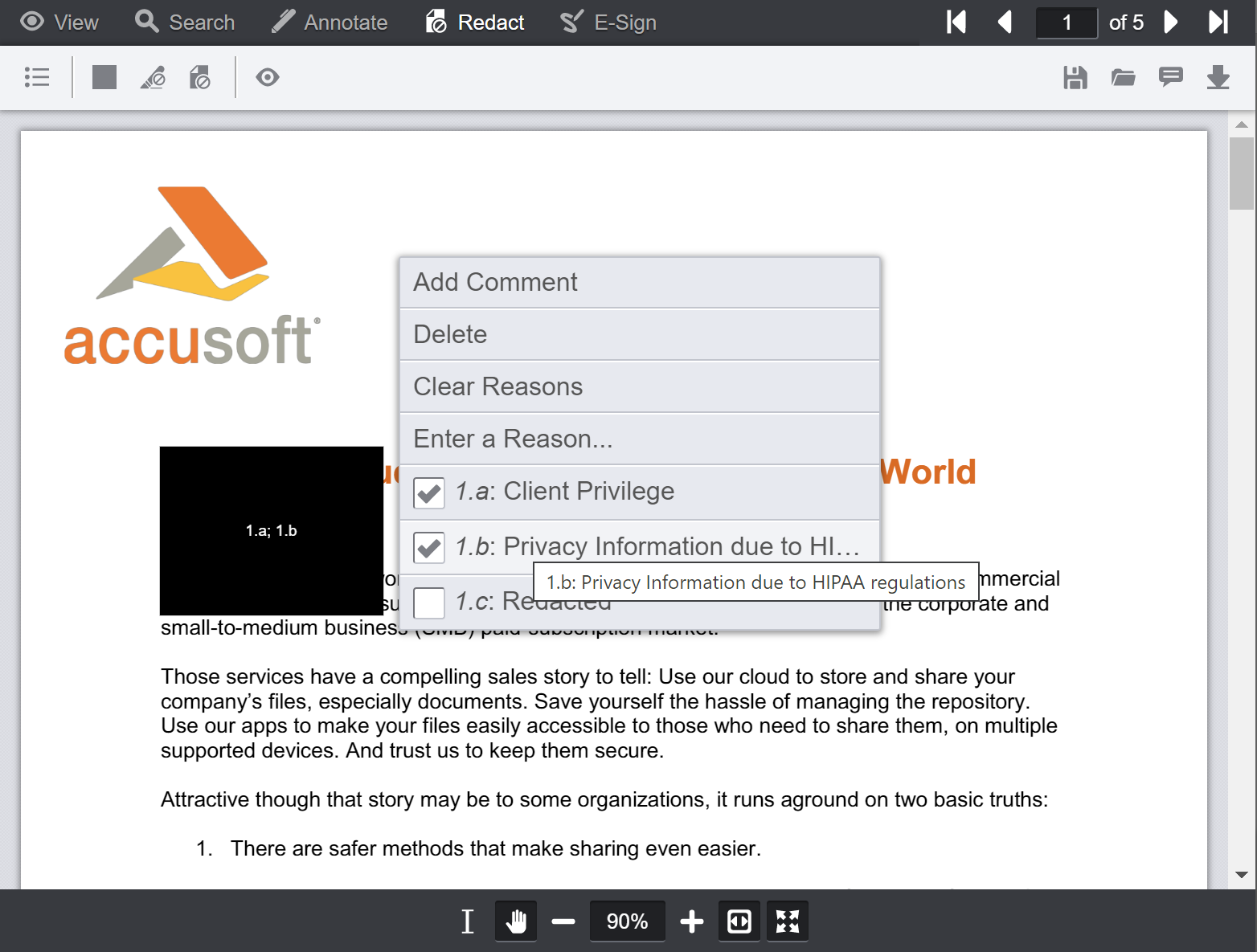Open the comments panel icon

pos(1170,78)
